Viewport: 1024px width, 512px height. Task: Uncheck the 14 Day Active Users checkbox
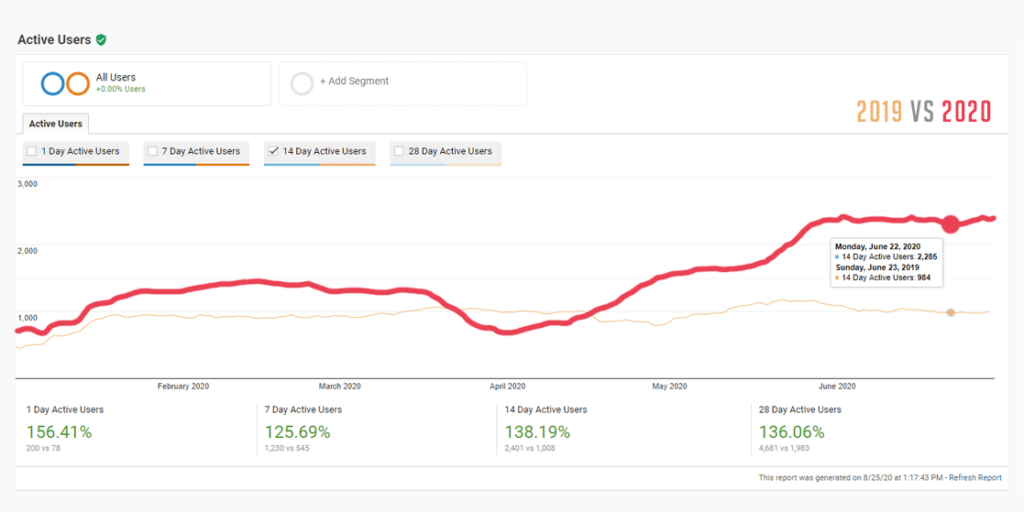pyautogui.click(x=273, y=151)
